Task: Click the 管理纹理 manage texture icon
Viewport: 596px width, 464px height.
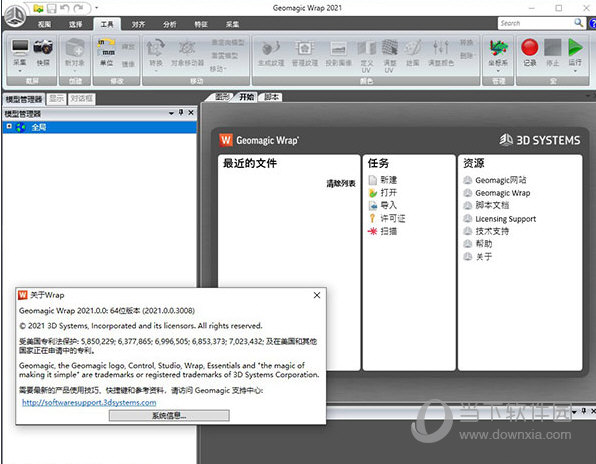Action: [x=304, y=48]
